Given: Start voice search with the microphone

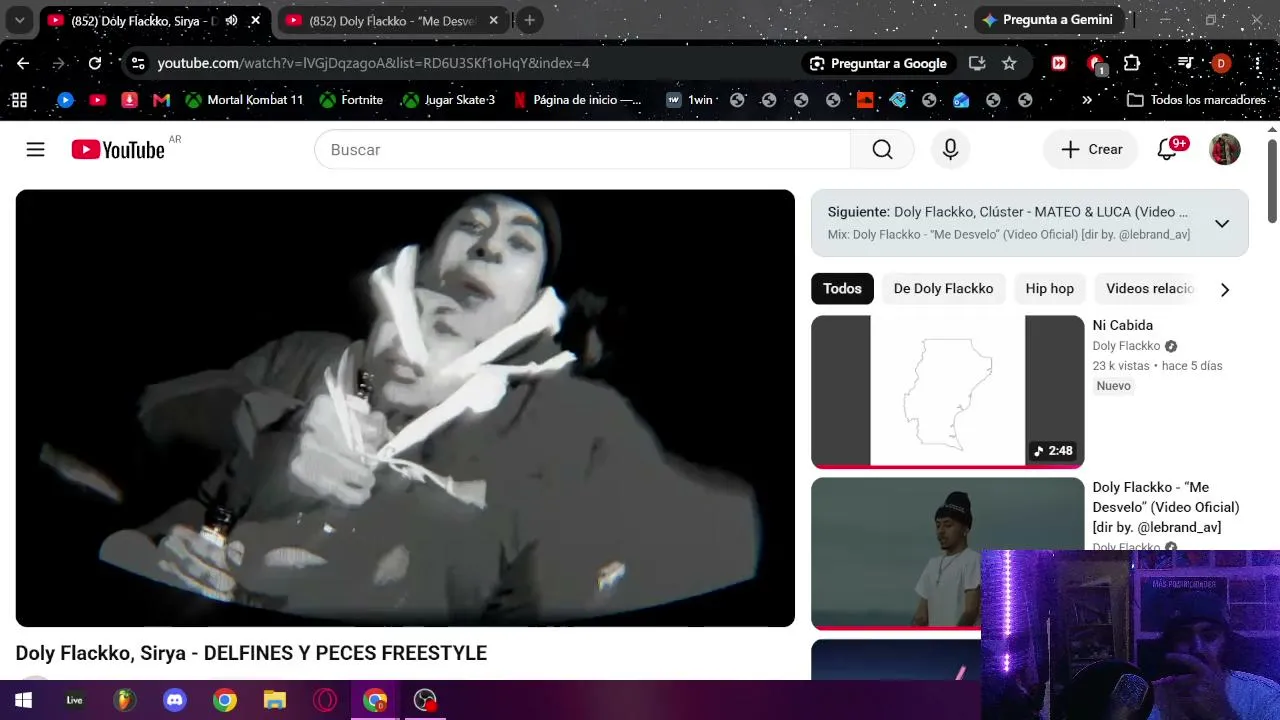Looking at the screenshot, I should (950, 149).
